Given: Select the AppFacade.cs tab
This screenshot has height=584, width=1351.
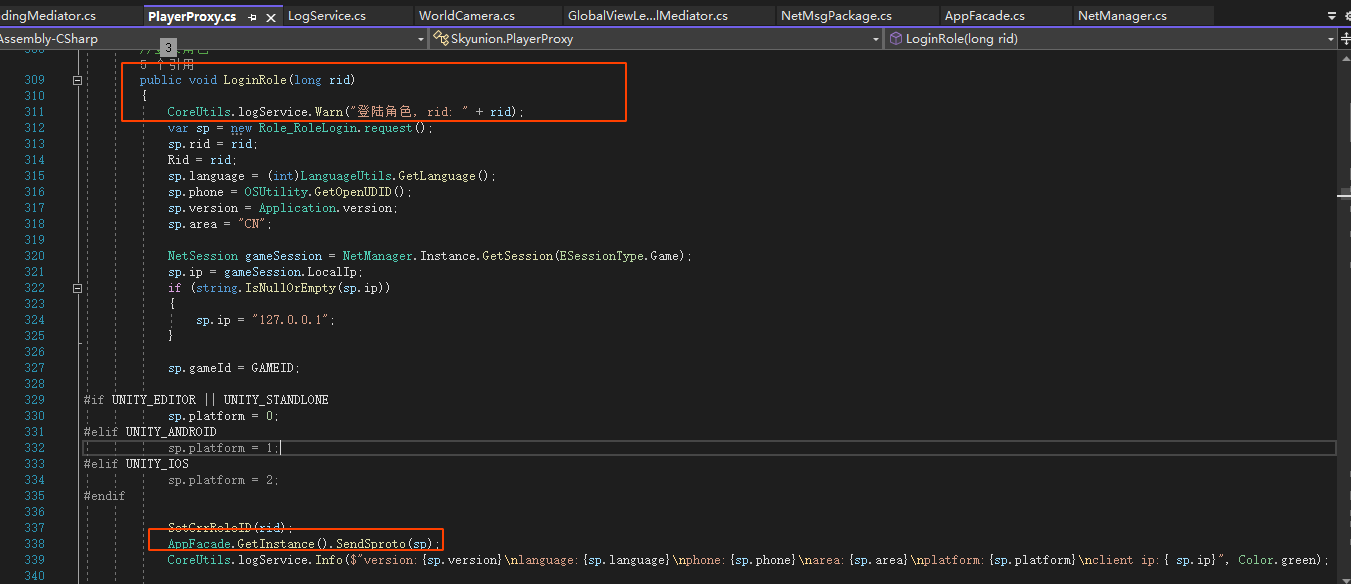Looking at the screenshot, I should click(x=984, y=16).
